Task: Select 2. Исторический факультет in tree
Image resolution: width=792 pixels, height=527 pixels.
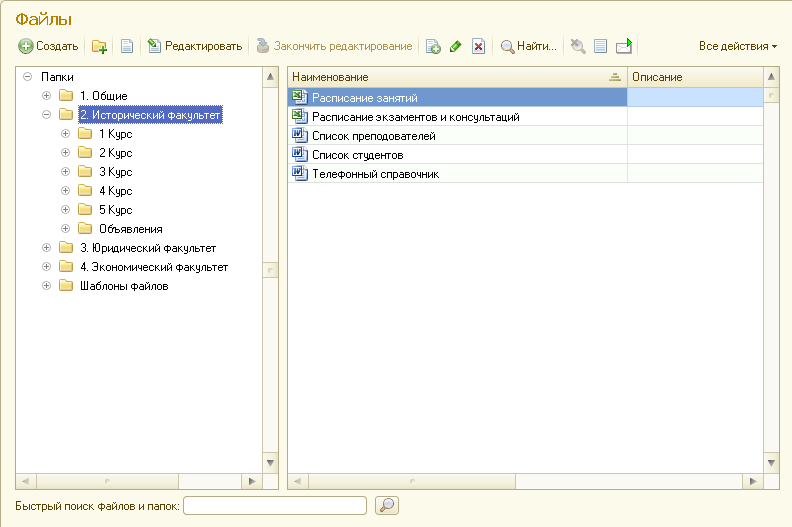Action: click(150, 115)
